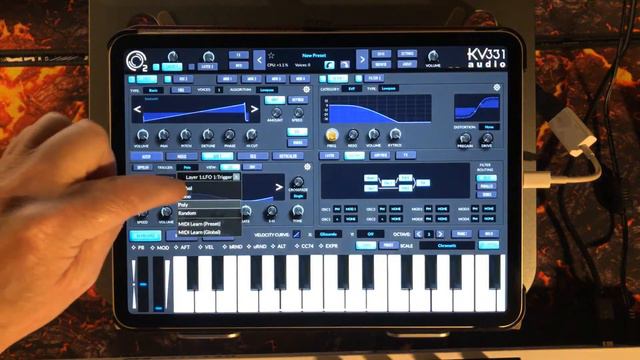
Task: Click the master Volume knob in header
Action: coord(433,56)
